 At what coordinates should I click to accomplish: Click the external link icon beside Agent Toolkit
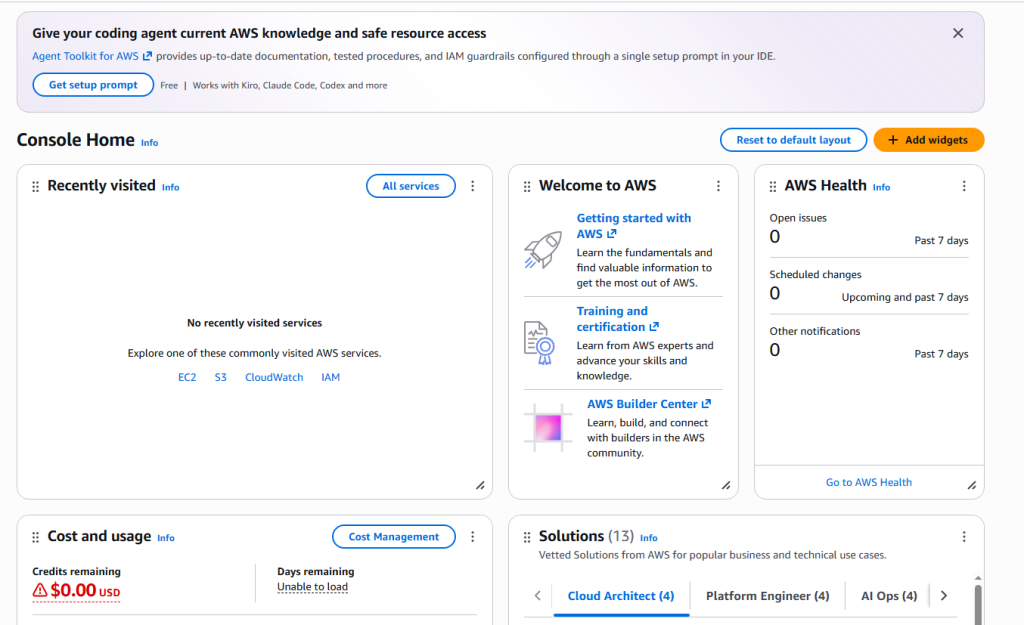(x=147, y=56)
